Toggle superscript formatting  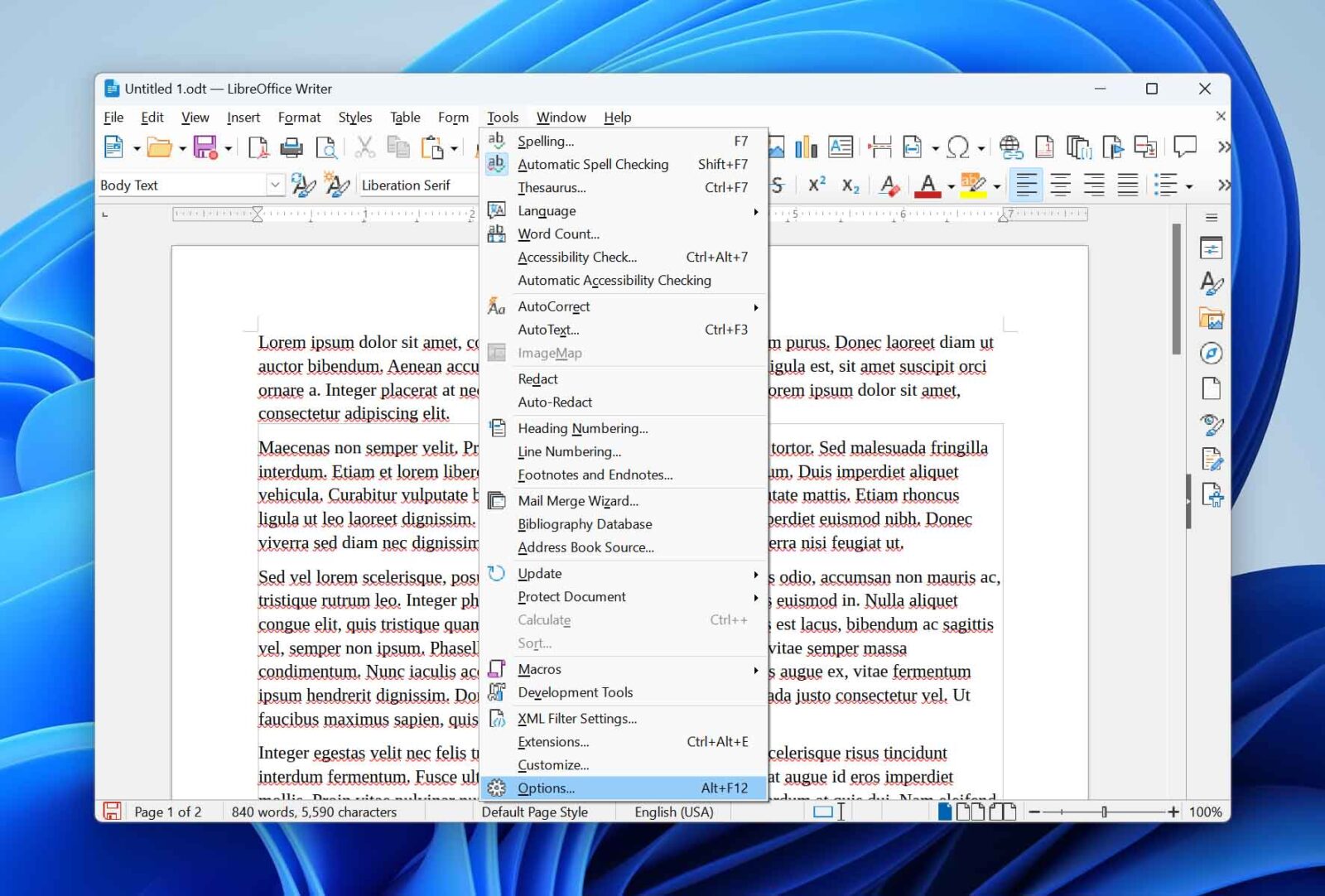(x=817, y=184)
